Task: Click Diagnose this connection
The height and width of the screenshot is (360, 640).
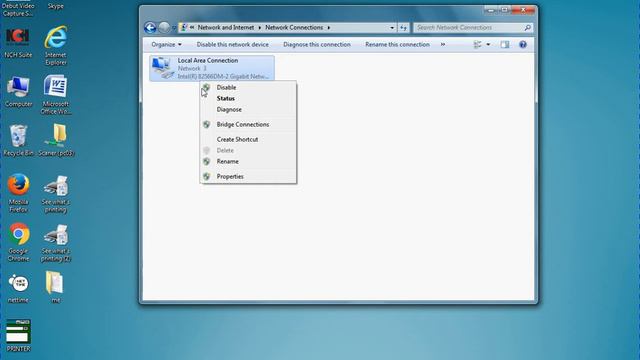Action: 317,44
